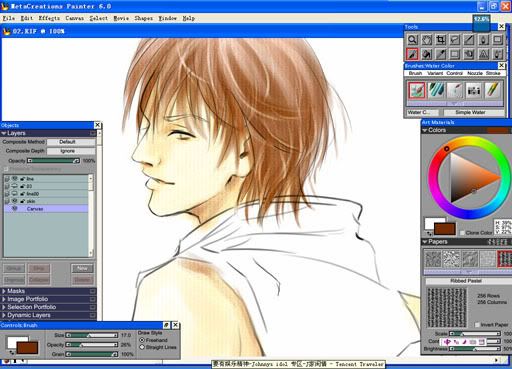
Task: Click the New layer button
Action: [x=82, y=268]
